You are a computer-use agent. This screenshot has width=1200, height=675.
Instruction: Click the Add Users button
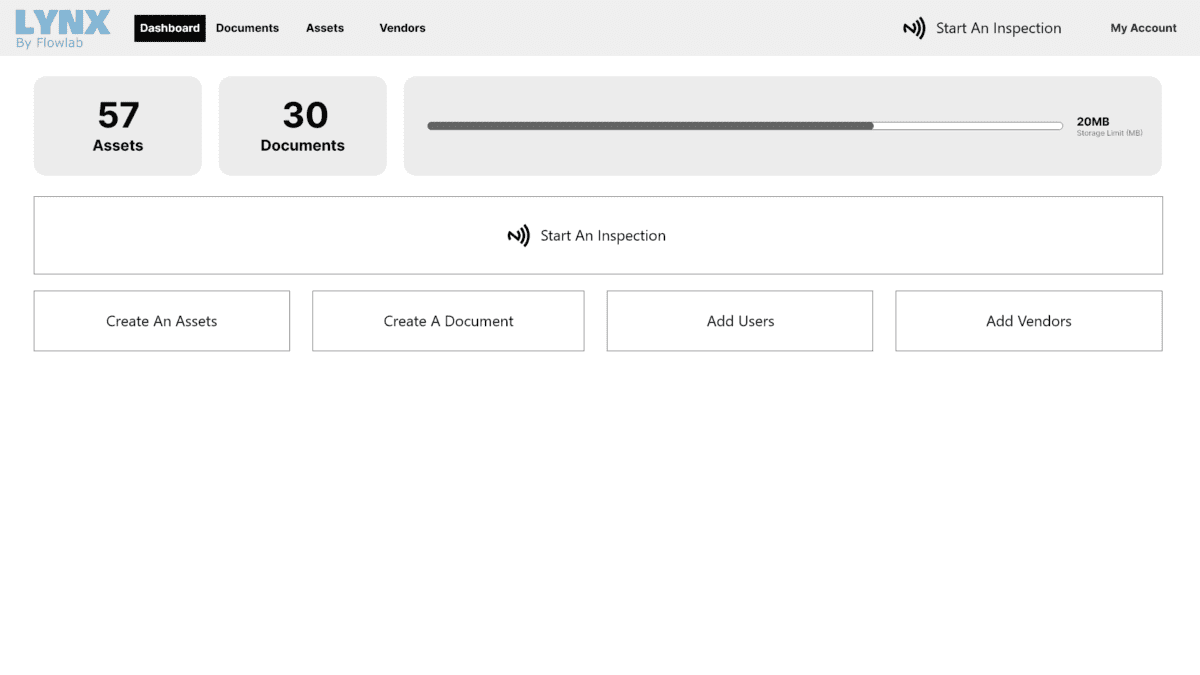740,321
